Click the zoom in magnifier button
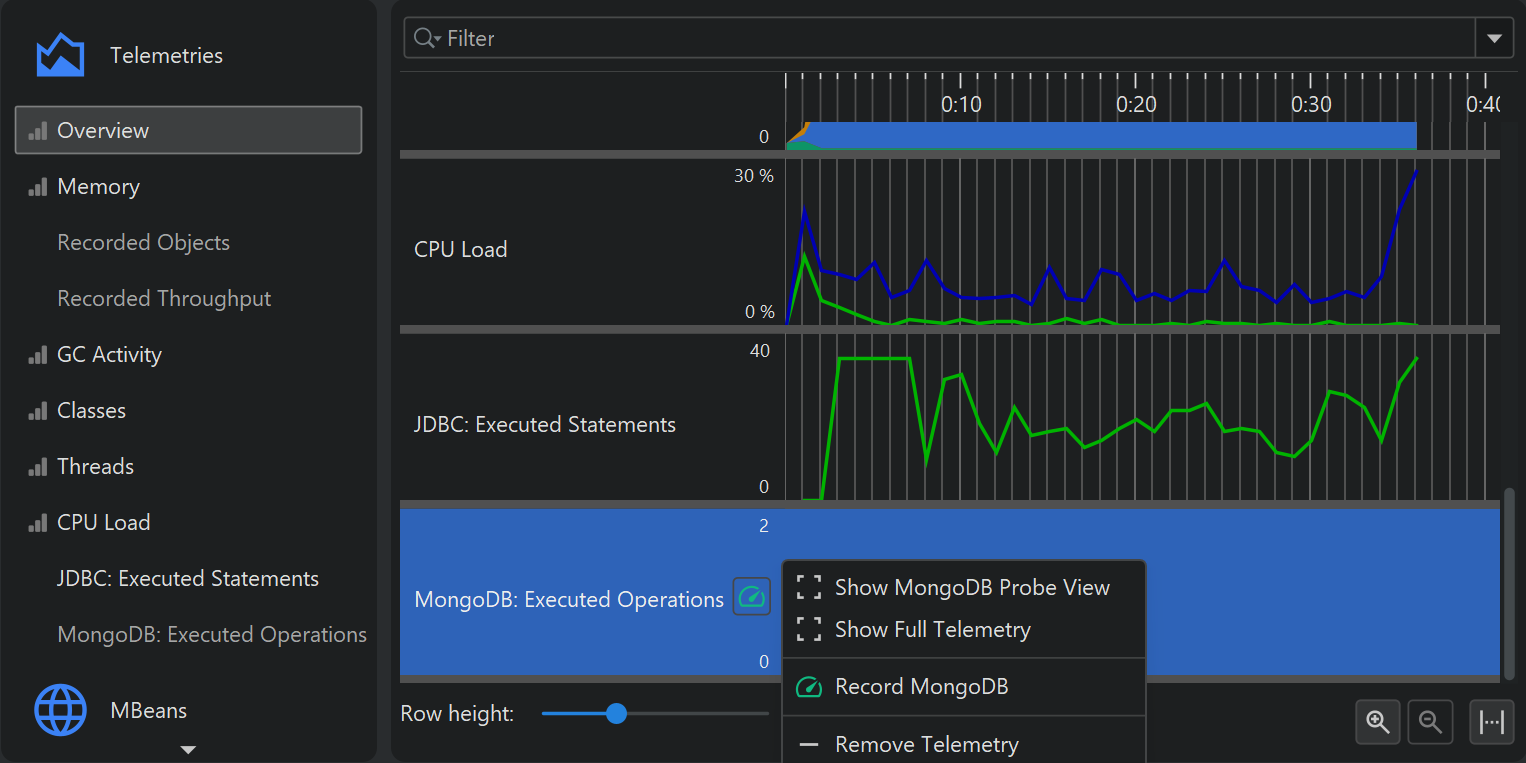 click(1378, 721)
